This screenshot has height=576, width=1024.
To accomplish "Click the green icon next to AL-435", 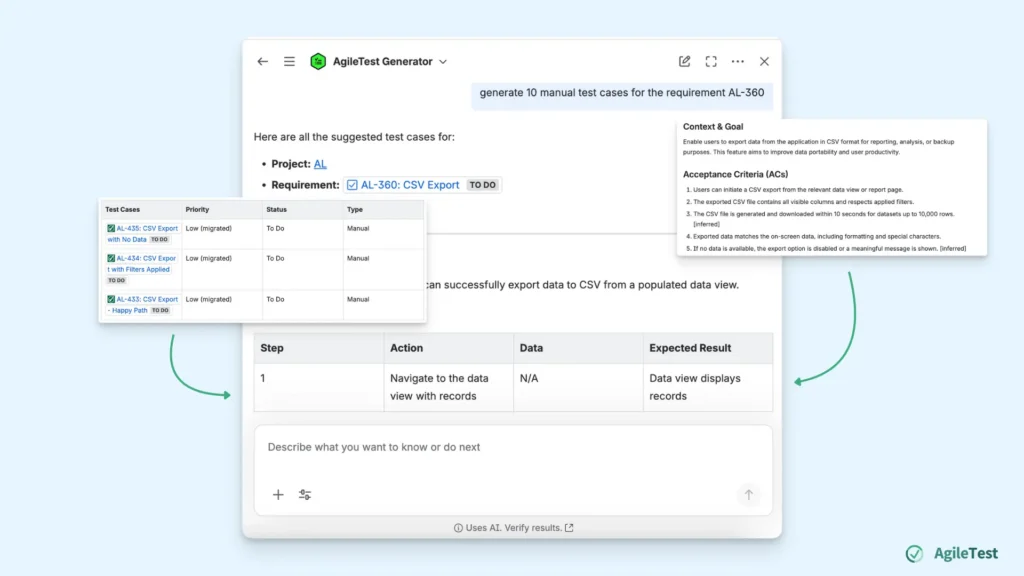I will click(111, 229).
